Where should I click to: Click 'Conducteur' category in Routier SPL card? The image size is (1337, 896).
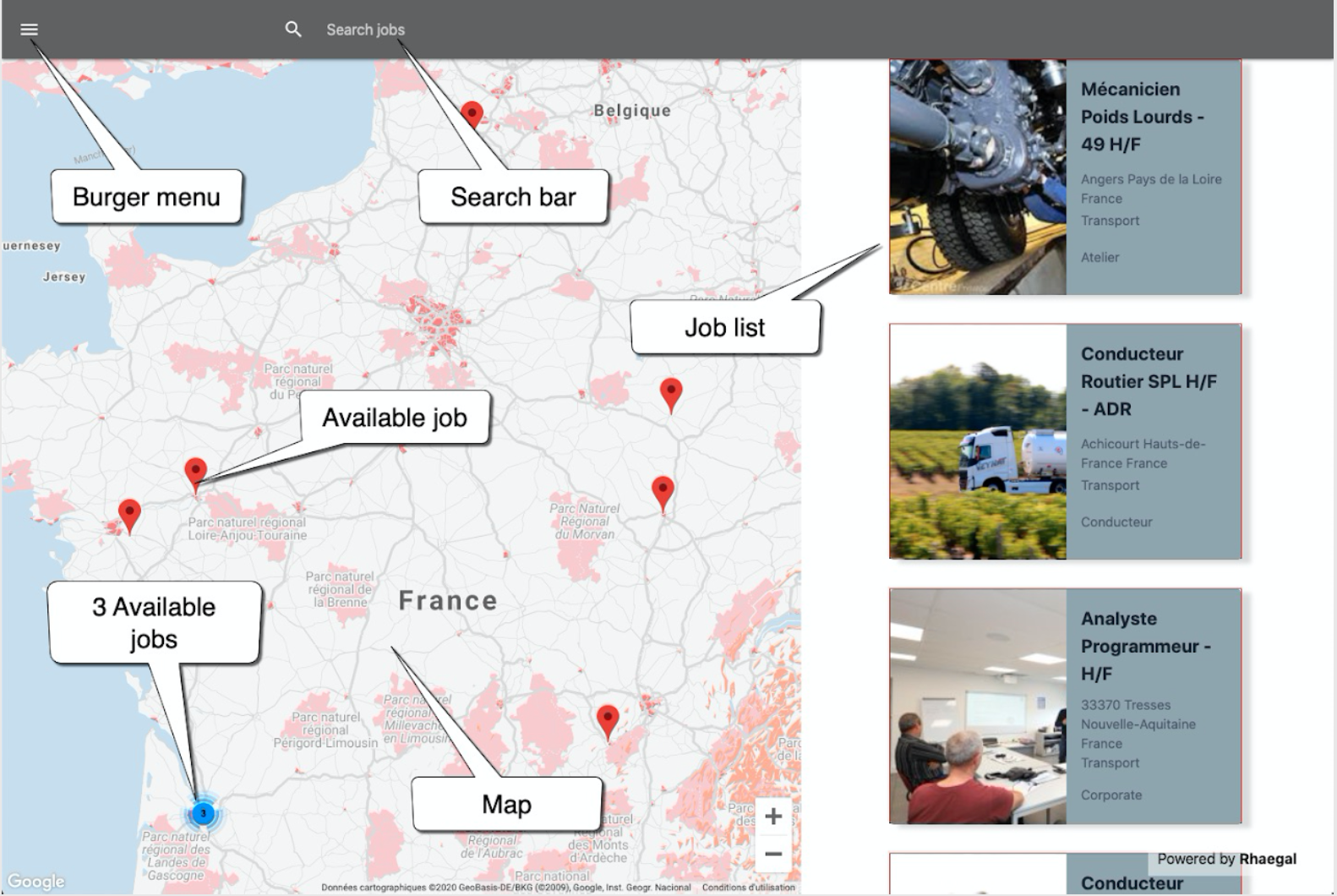[1116, 522]
